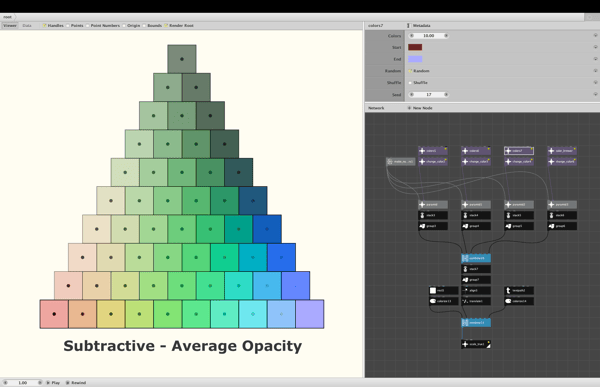Increase the Colors value with right arrow
Screen dimensions: 600x387
pyautogui.click(x=446, y=36)
